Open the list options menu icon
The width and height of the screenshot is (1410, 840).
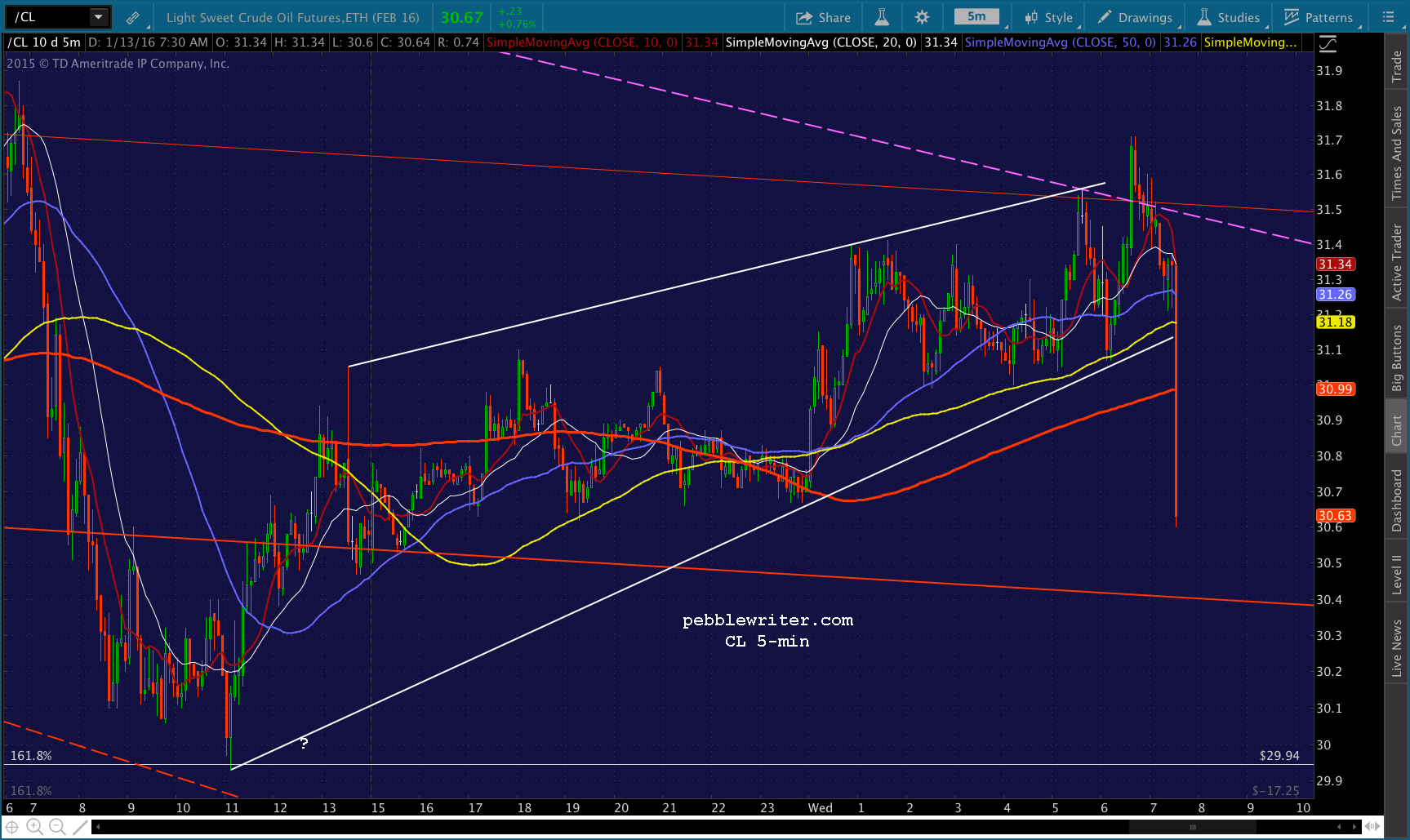click(x=1388, y=17)
